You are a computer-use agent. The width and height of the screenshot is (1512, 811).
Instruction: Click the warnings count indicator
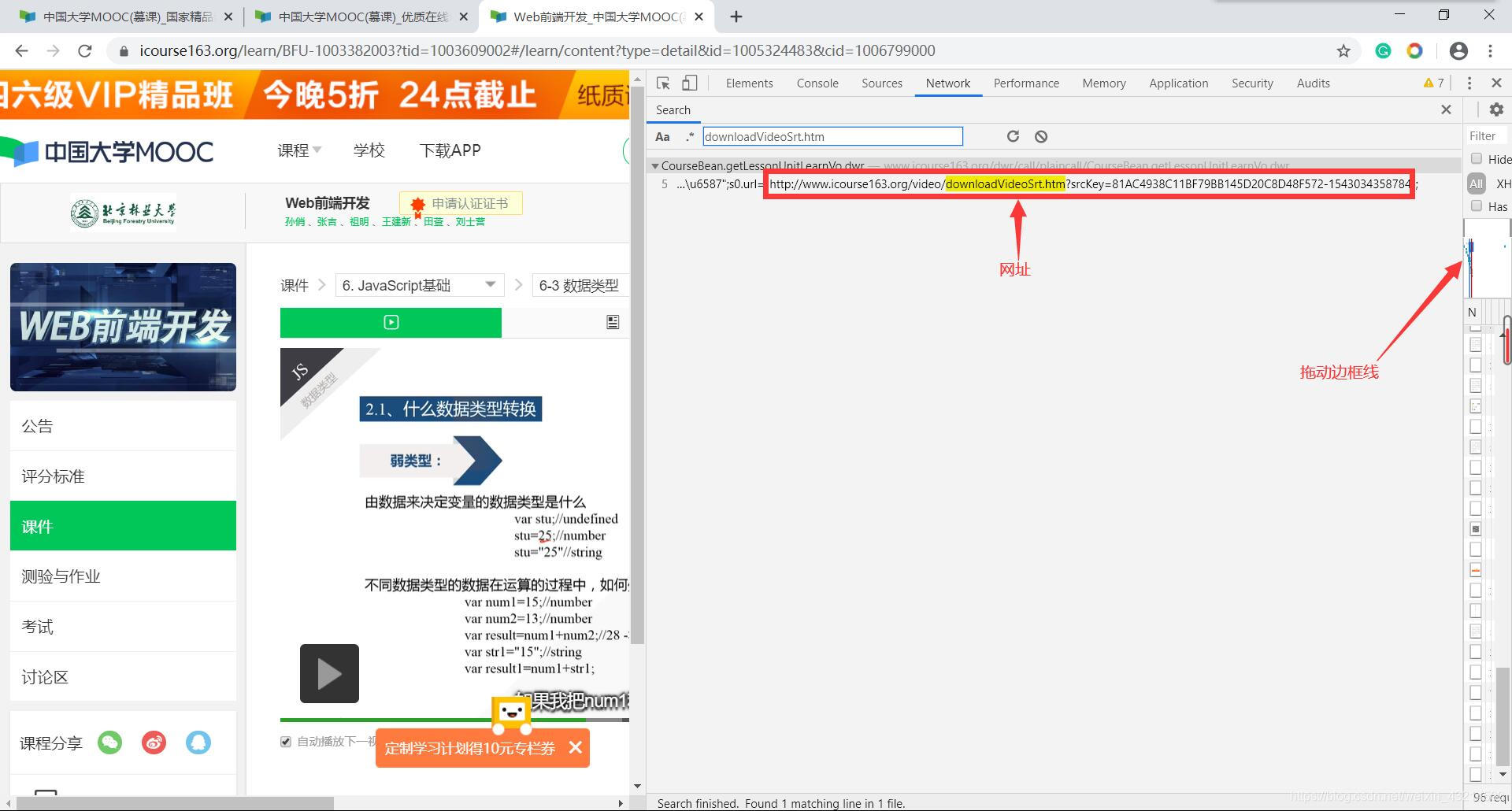(1433, 83)
